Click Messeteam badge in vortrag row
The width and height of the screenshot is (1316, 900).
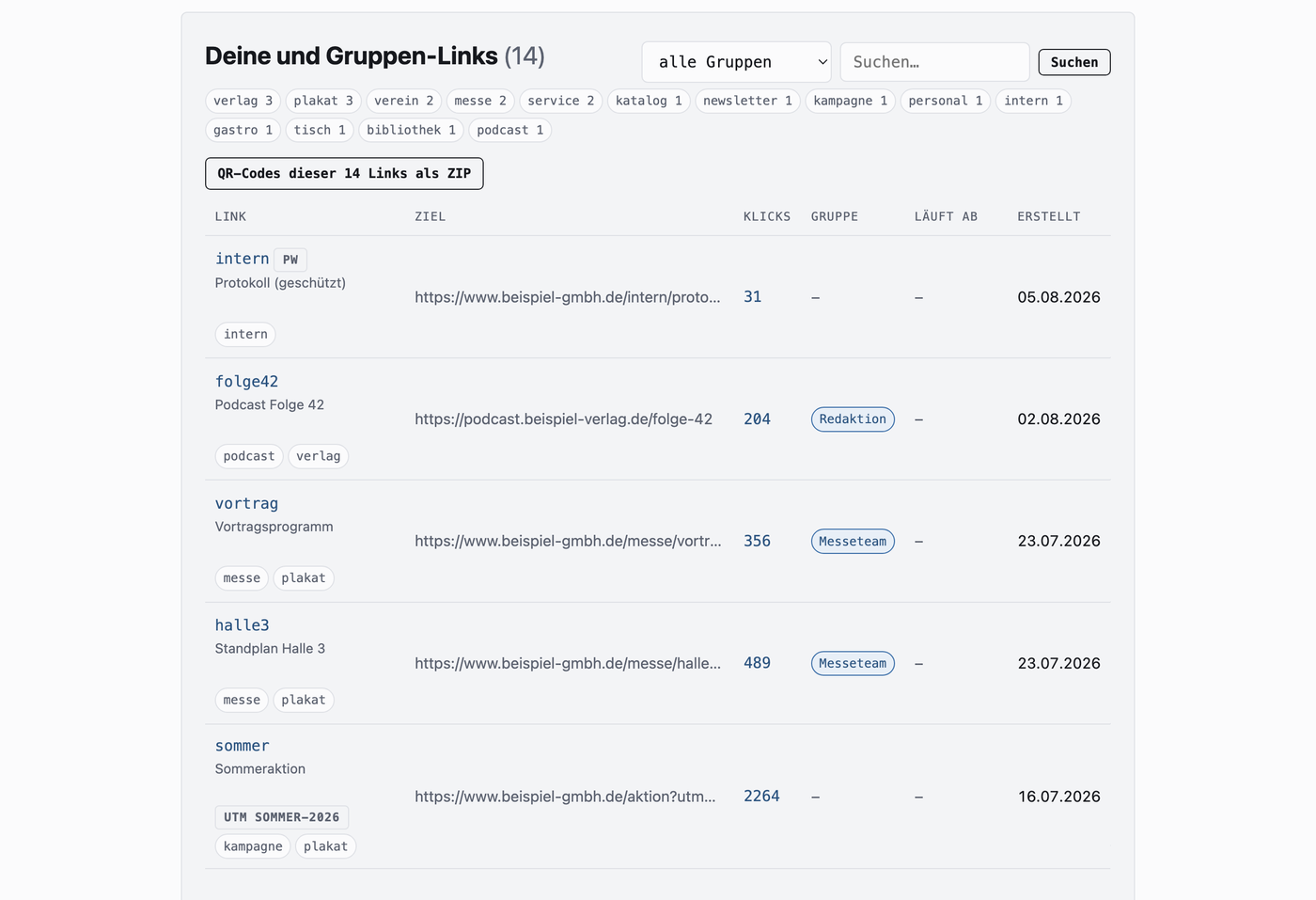tap(853, 542)
